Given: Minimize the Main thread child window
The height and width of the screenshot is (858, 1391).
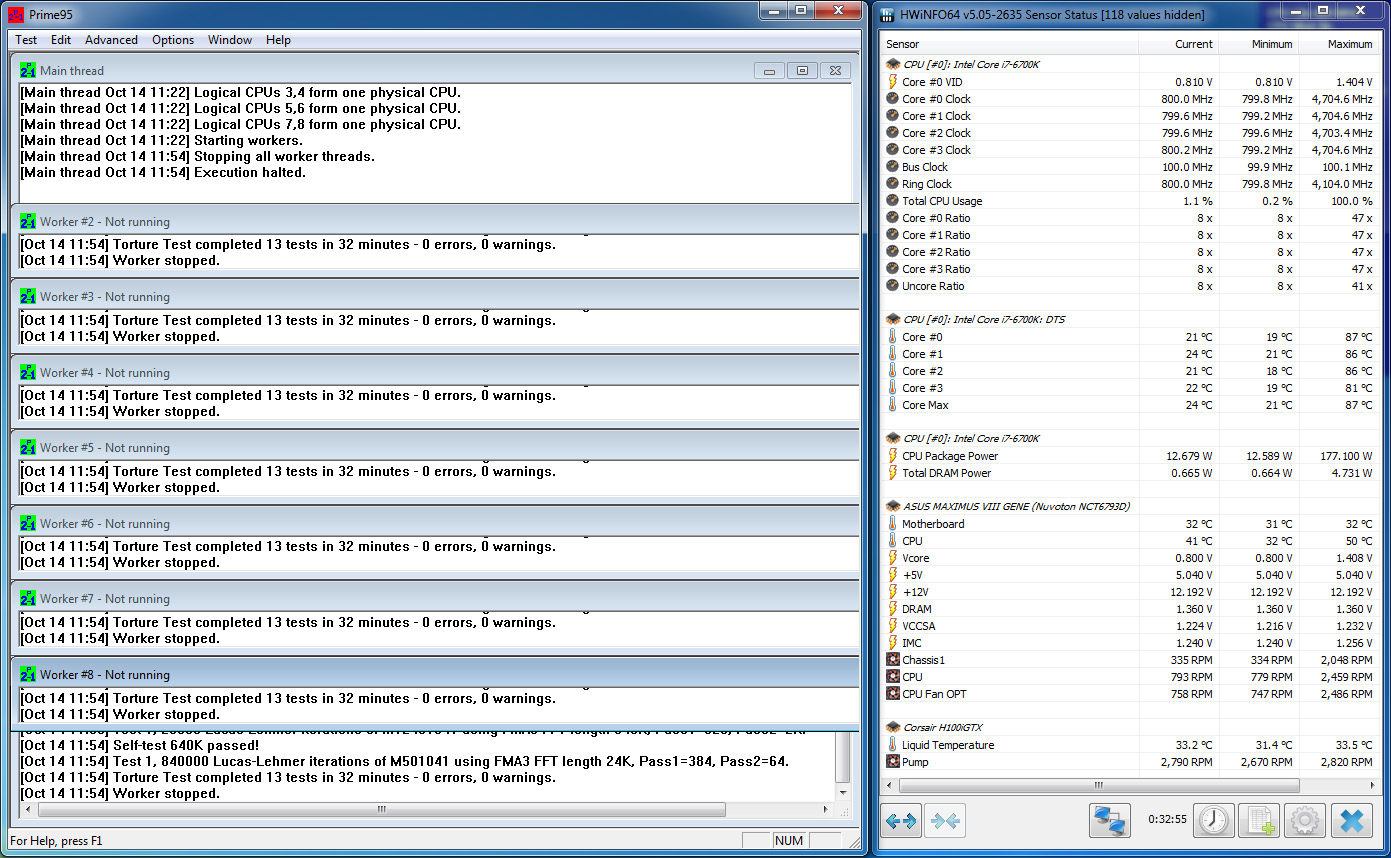Looking at the screenshot, I should click(x=768, y=71).
